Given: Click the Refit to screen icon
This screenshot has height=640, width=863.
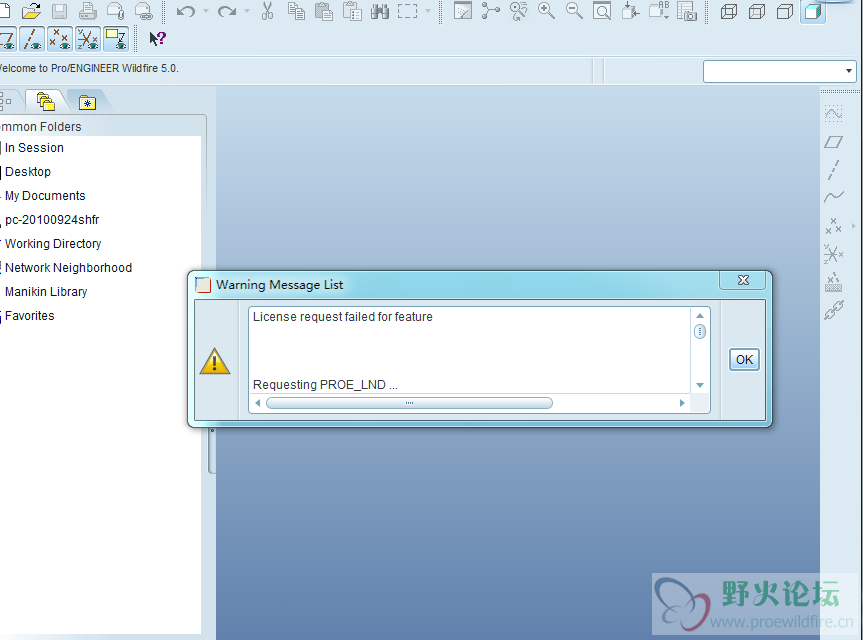Looking at the screenshot, I should tap(602, 10).
